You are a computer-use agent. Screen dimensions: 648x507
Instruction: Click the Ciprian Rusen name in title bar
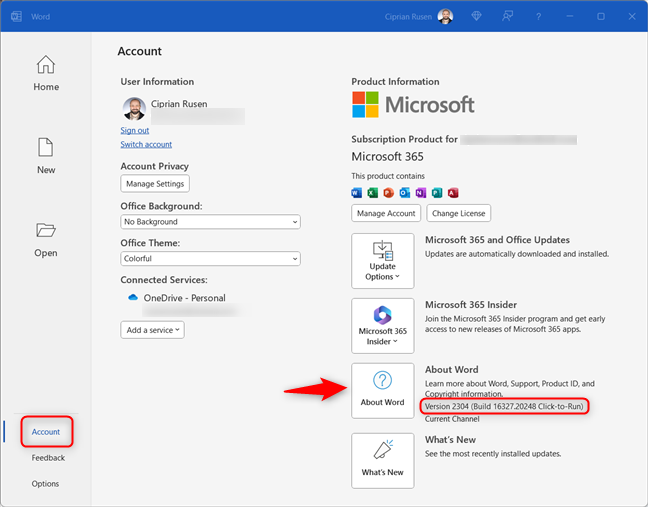point(408,17)
